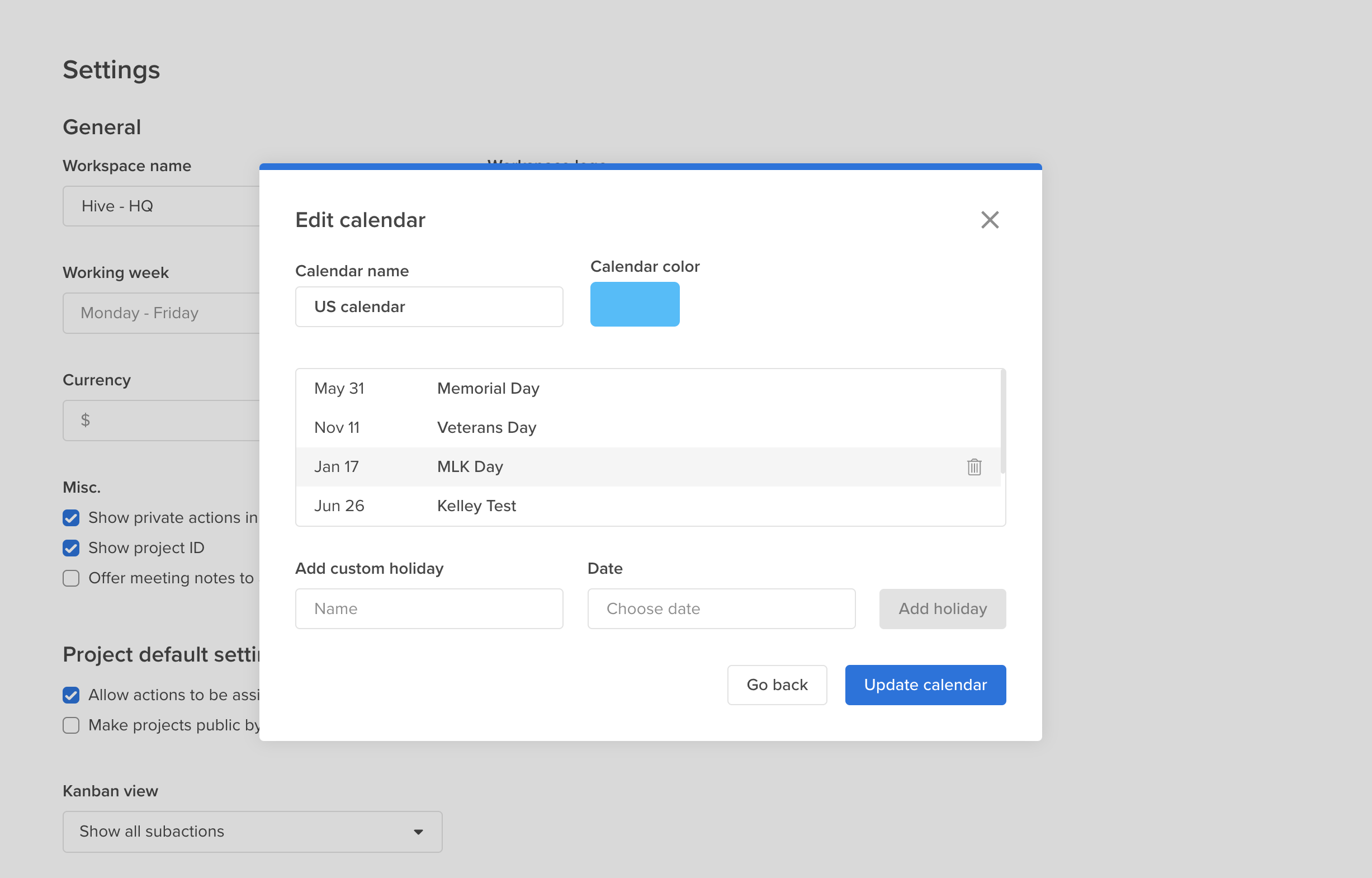Enable Make projects public checkbox
1372x878 pixels.
pos(71,725)
